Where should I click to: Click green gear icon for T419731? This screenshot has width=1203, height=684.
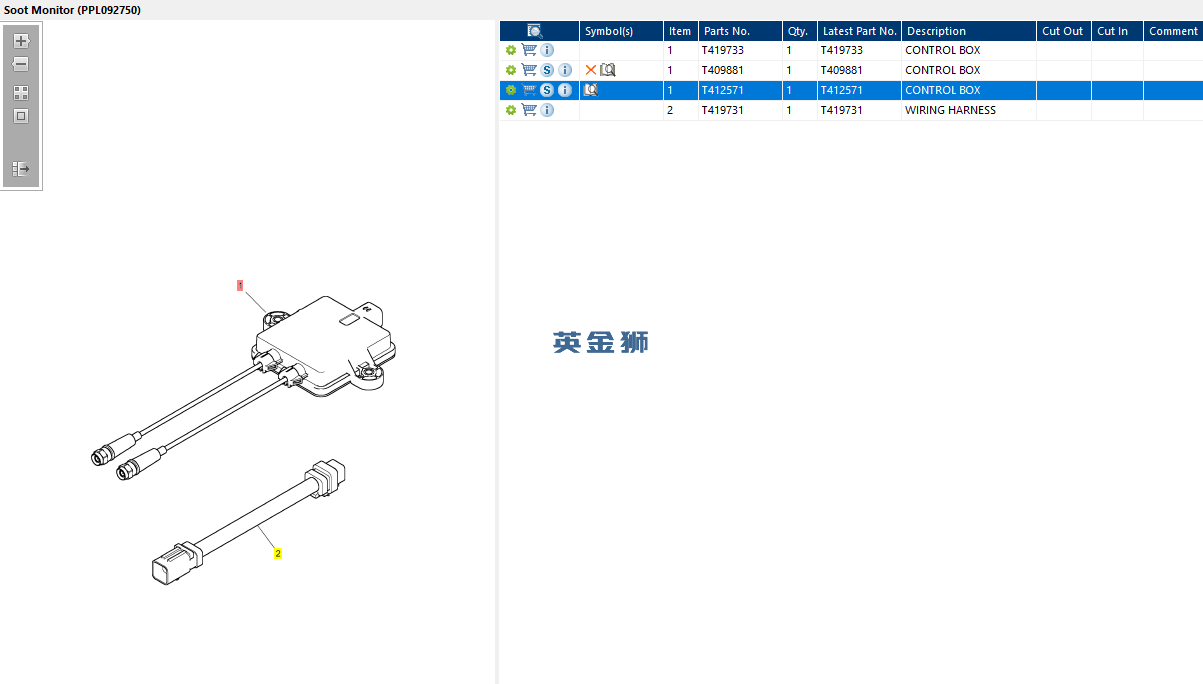511,110
